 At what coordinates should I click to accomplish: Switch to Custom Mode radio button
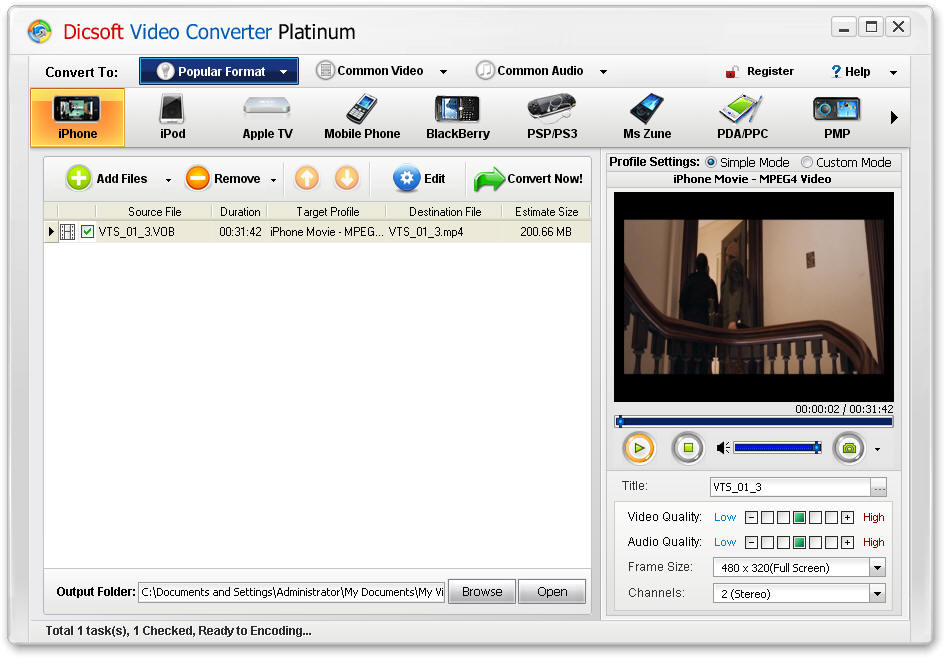(x=806, y=162)
